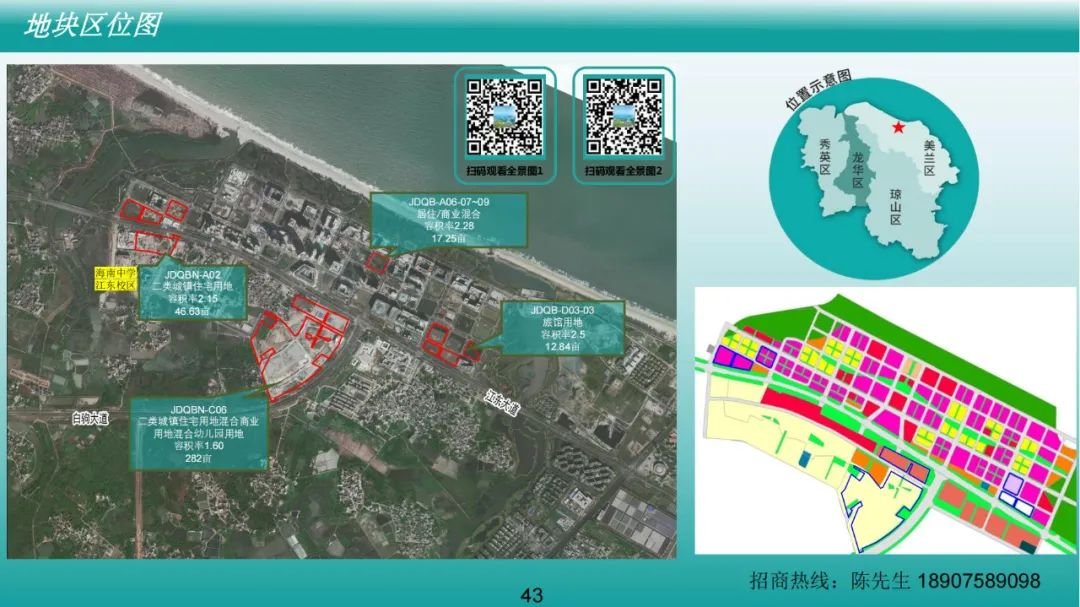The image size is (1080, 607).
Task: Click the page number 43
Action: click(531, 596)
